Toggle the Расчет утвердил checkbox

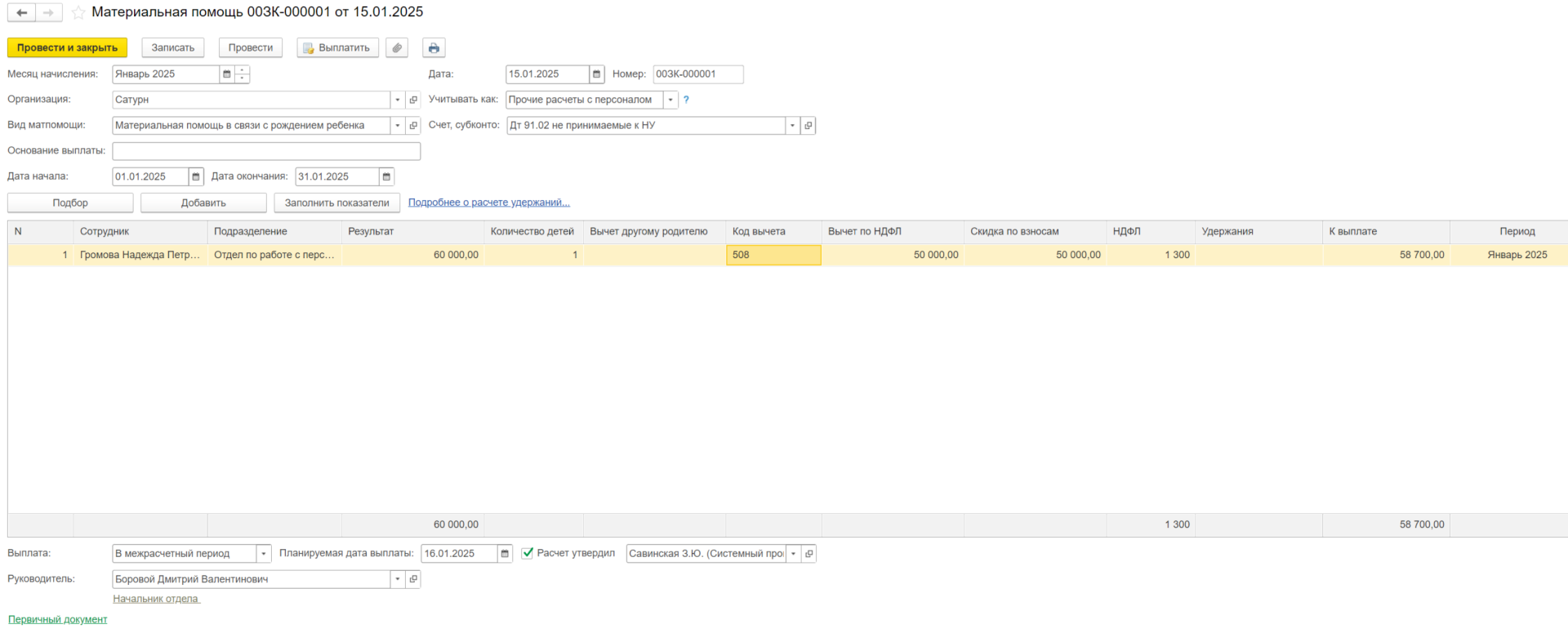click(x=528, y=553)
